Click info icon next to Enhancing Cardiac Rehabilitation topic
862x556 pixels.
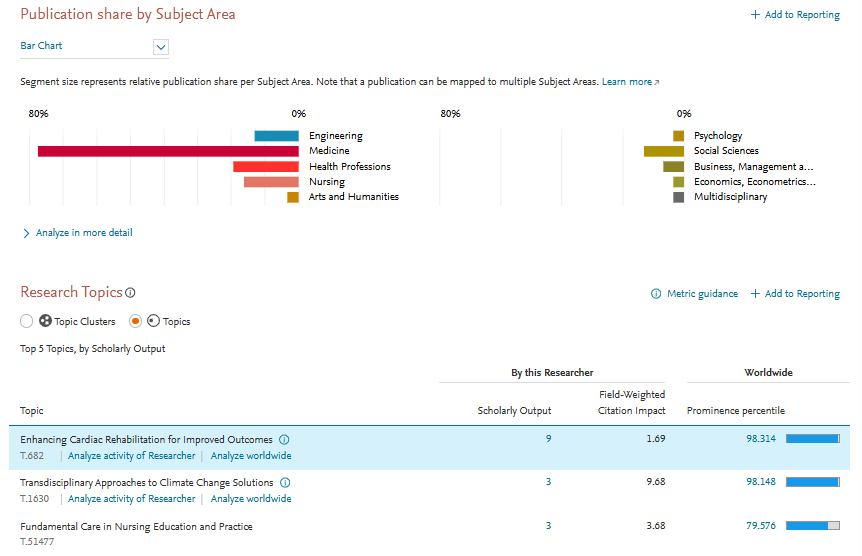click(x=284, y=440)
